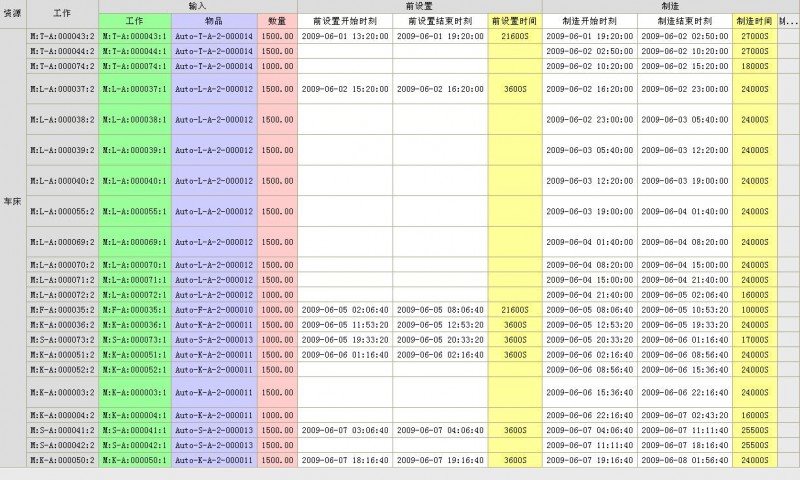Sort by 前设置结束时刻 column header
The width and height of the screenshot is (800, 480).
pyautogui.click(x=440, y=21)
